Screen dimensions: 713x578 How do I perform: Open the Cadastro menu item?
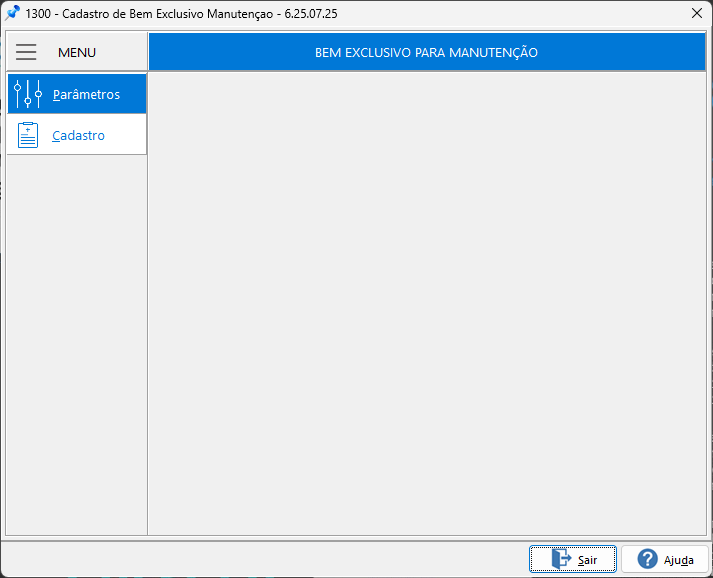click(x=77, y=135)
